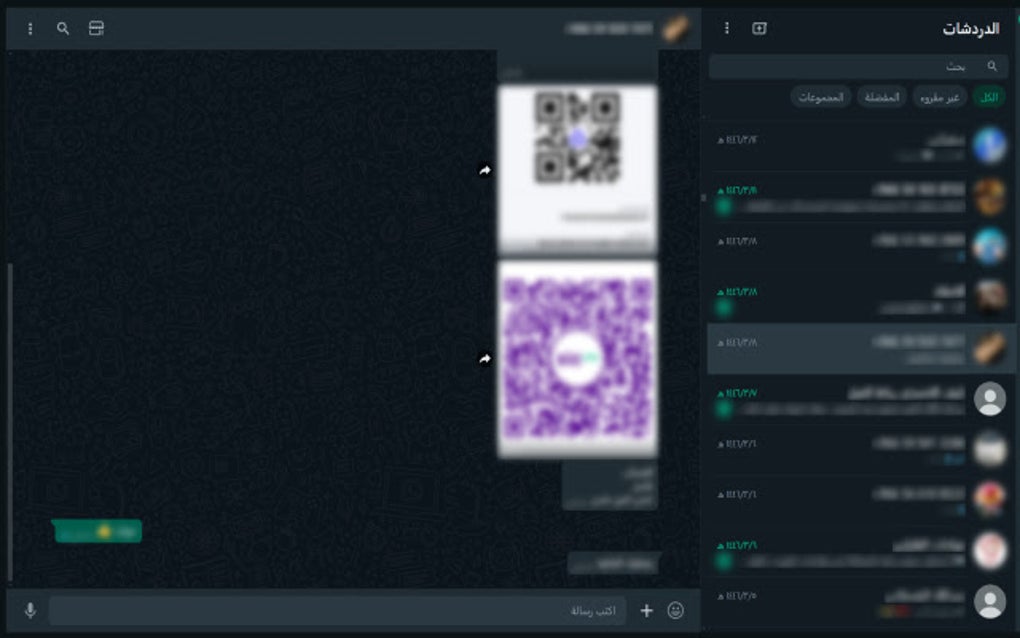Click the conversation scrollbar thumb

10,421
